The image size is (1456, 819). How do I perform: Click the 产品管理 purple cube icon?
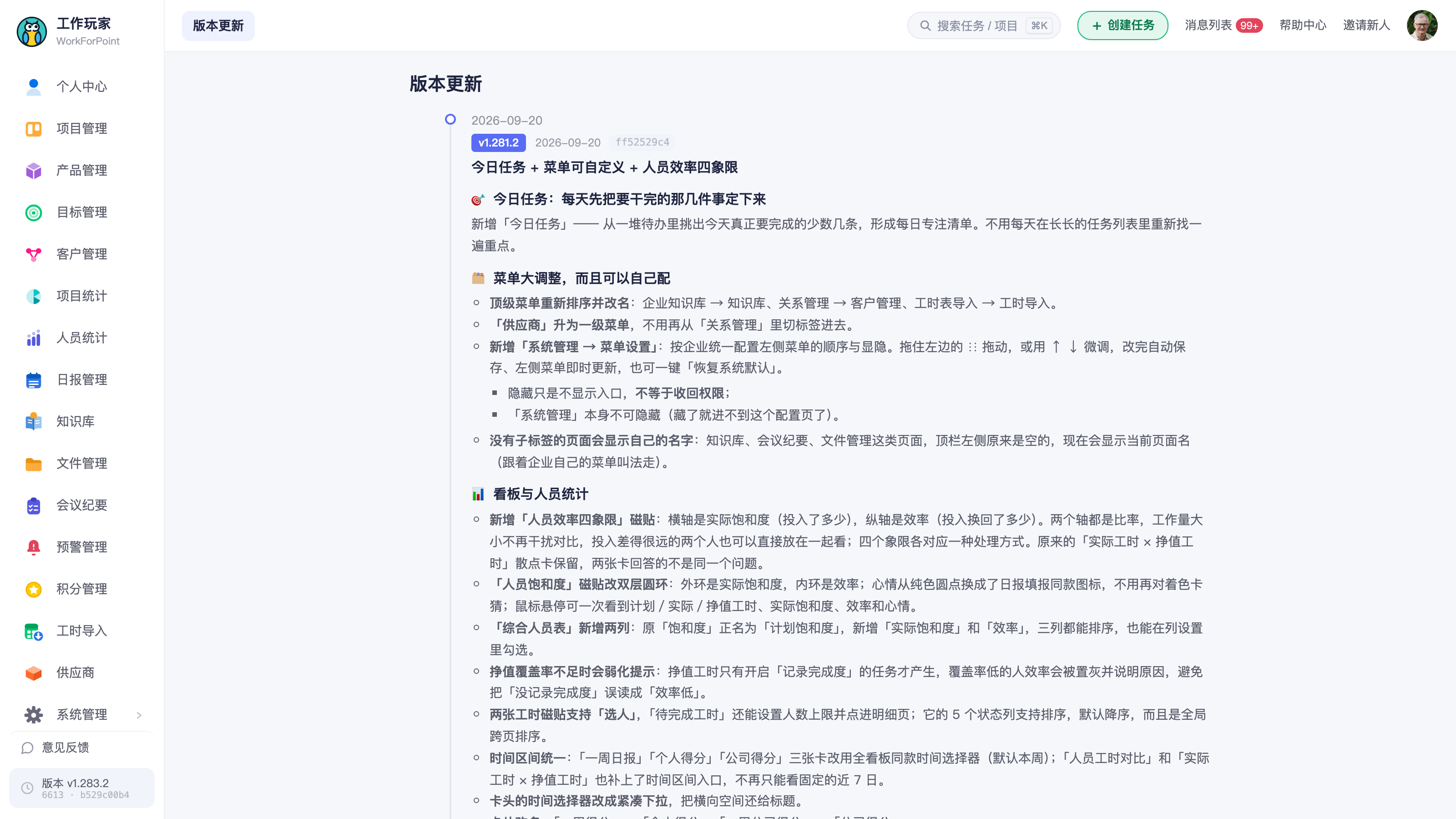(x=33, y=170)
